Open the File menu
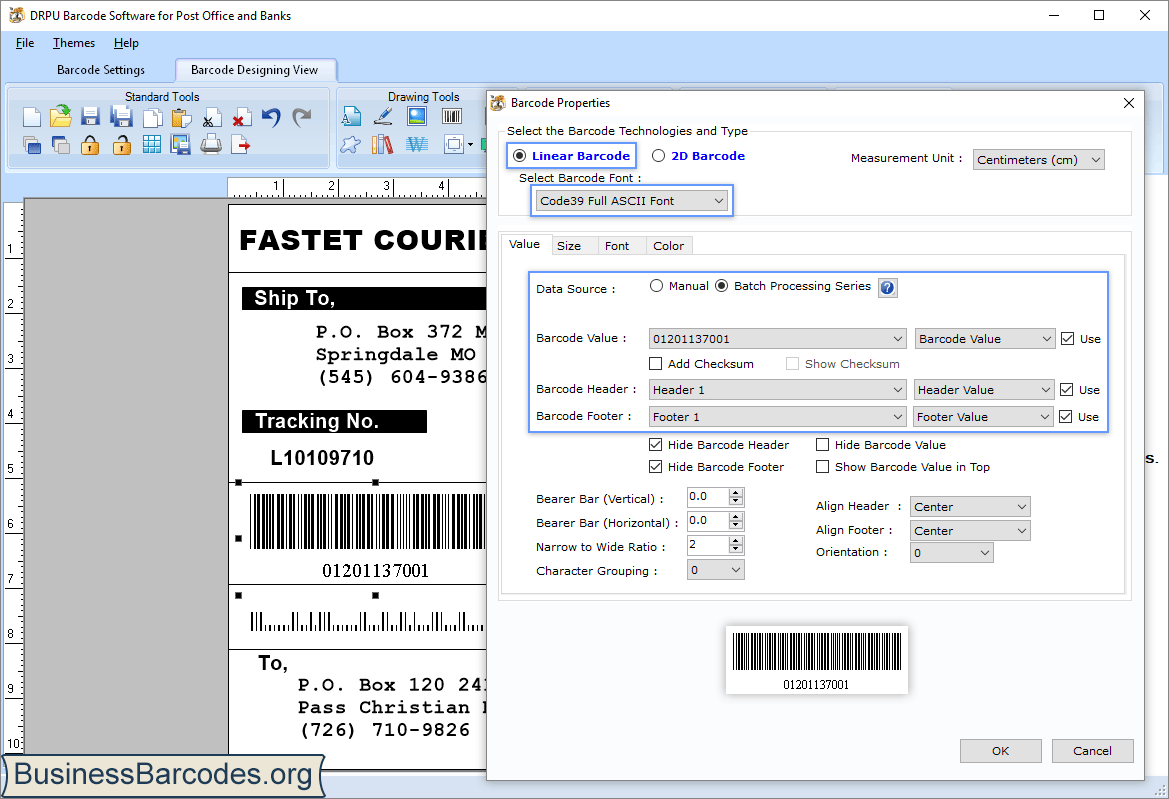Viewport: 1169px width, 799px height. 25,43
